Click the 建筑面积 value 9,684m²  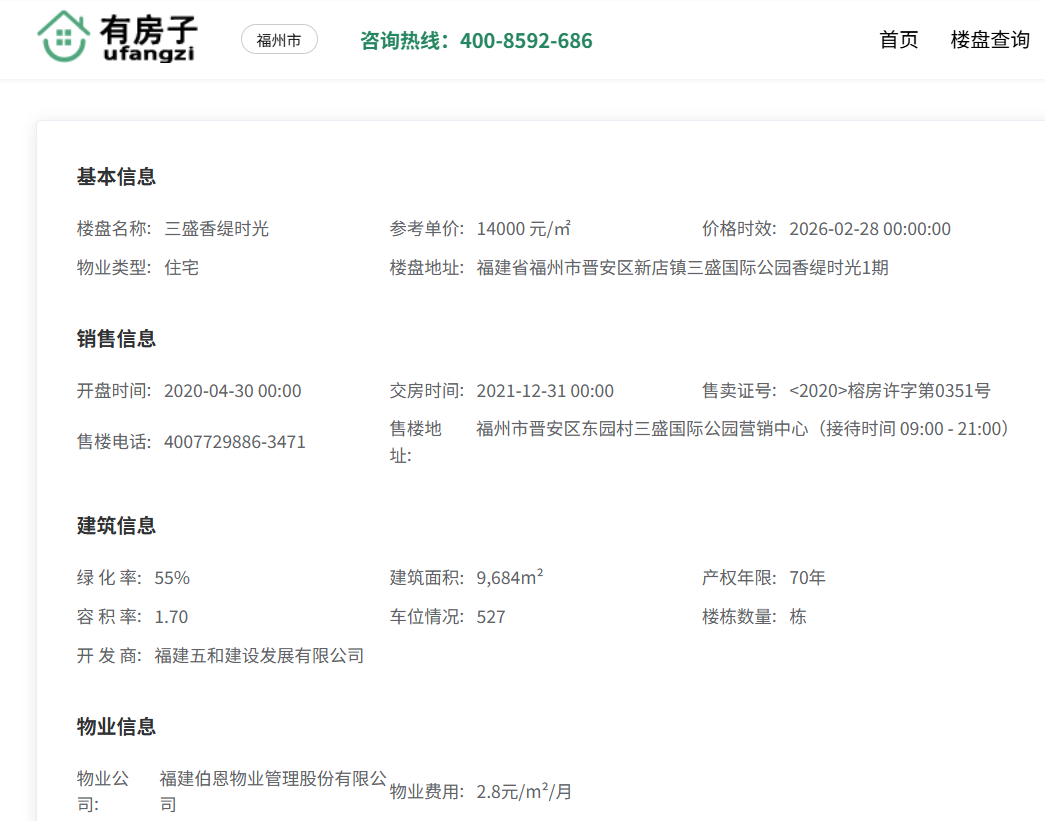click(510, 578)
